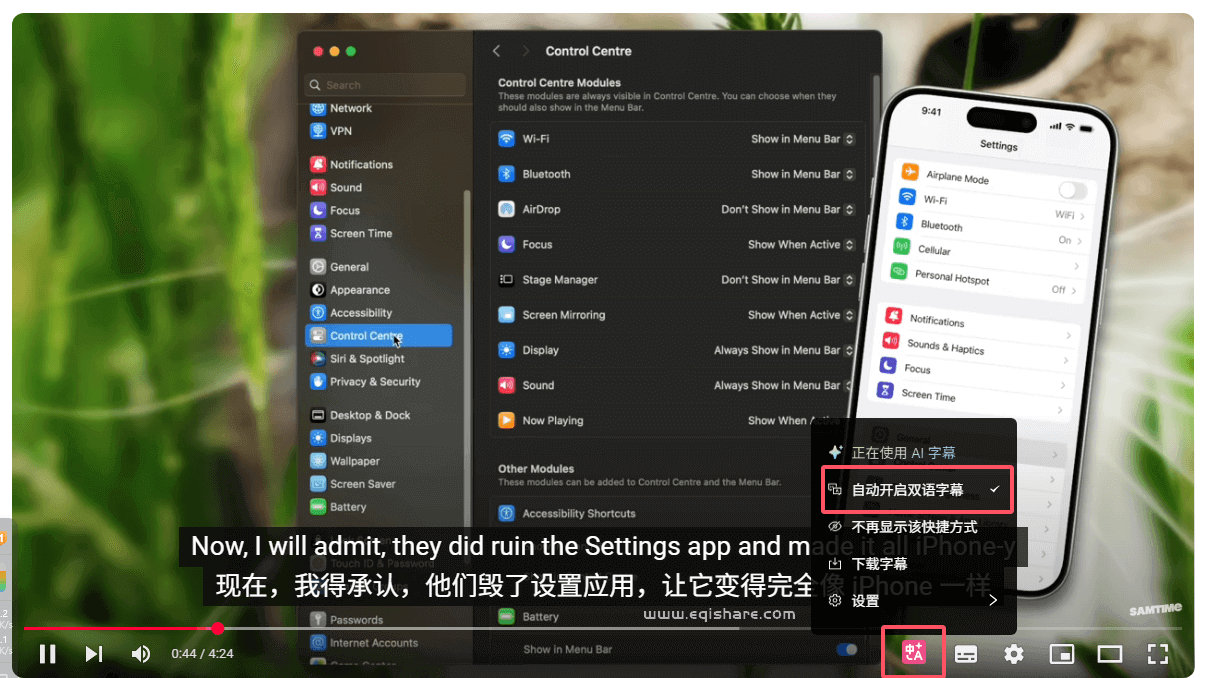Click the Screen Mirroring module icon

pos(508,314)
